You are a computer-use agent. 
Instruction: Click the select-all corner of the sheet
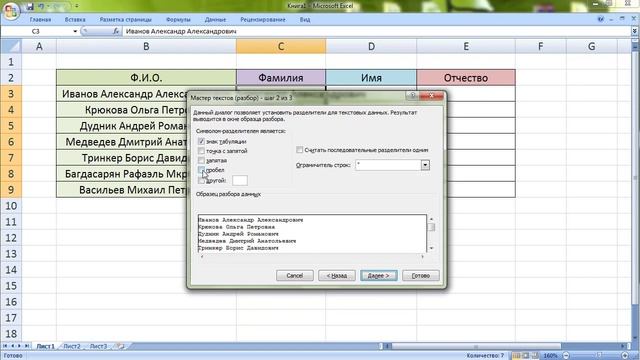11,46
